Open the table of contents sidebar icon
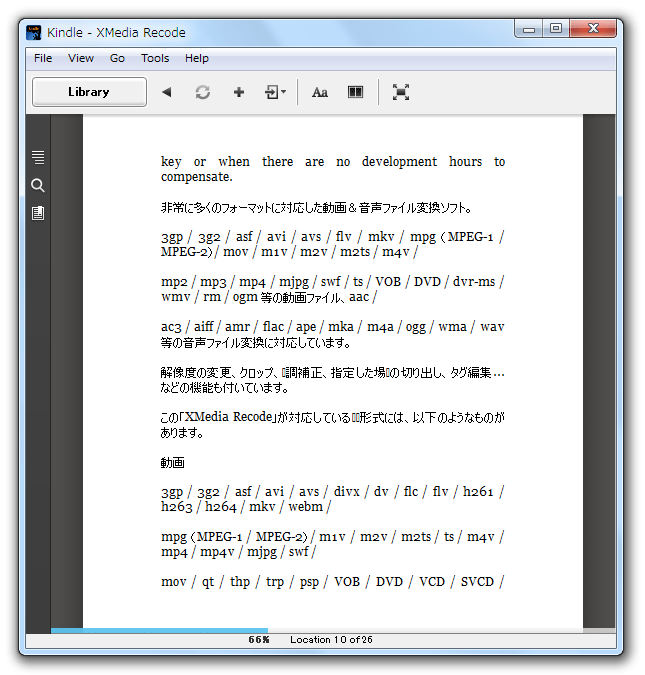The width and height of the screenshot is (645, 675). 38,157
